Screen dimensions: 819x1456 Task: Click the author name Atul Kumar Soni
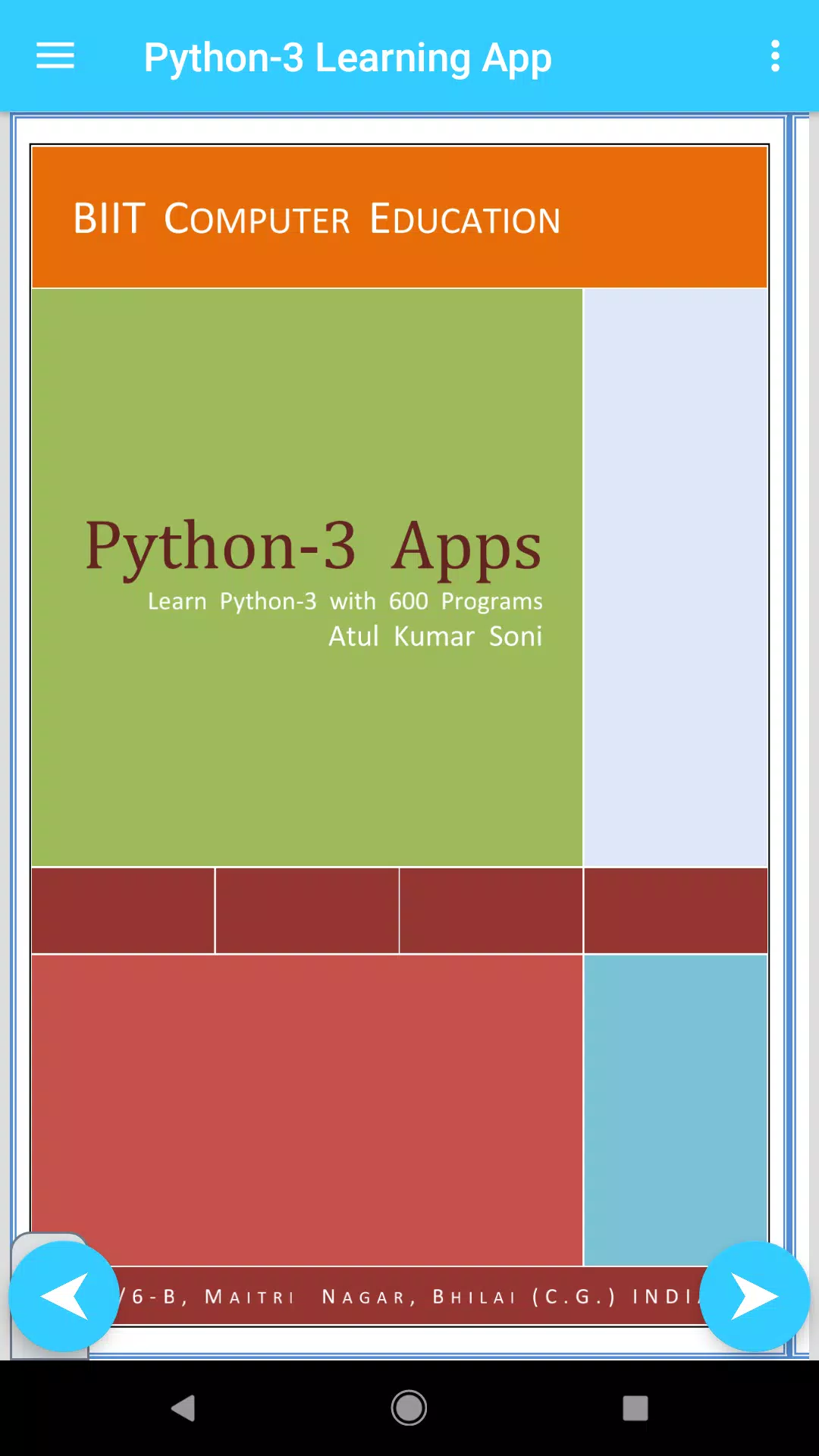point(435,636)
